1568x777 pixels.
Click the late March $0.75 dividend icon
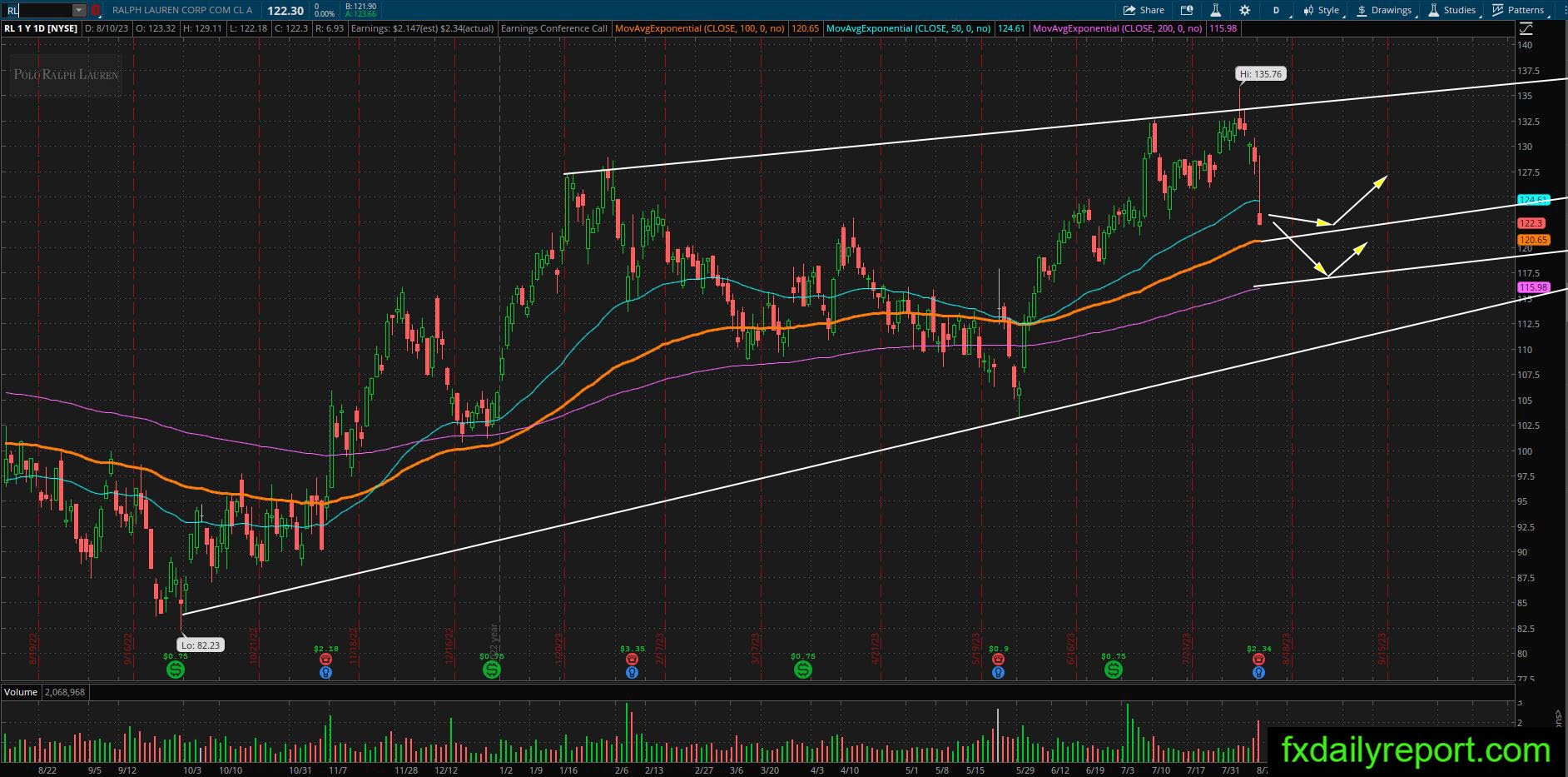[802, 669]
